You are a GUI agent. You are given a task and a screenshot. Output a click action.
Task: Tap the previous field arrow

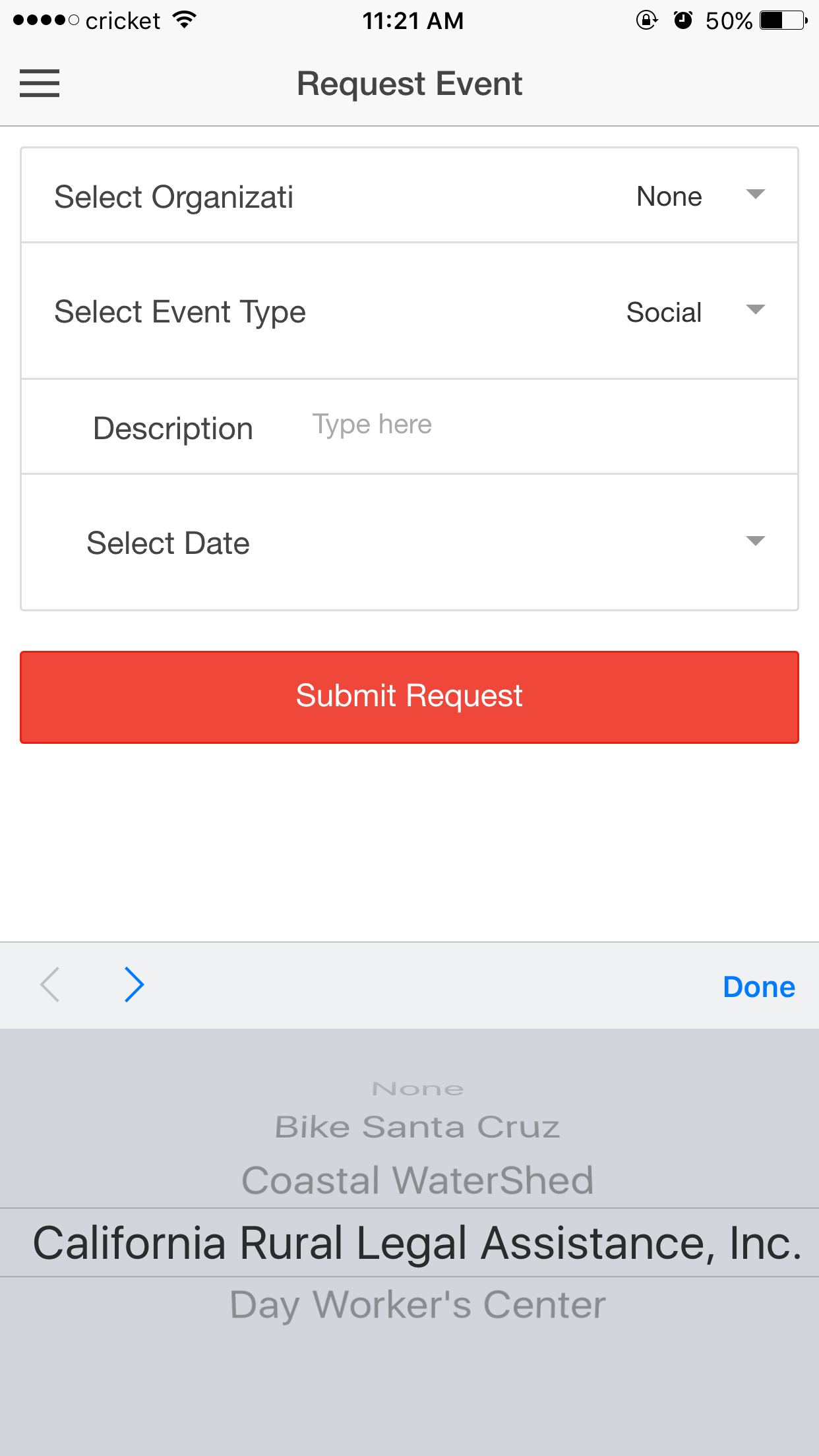pyautogui.click(x=50, y=985)
